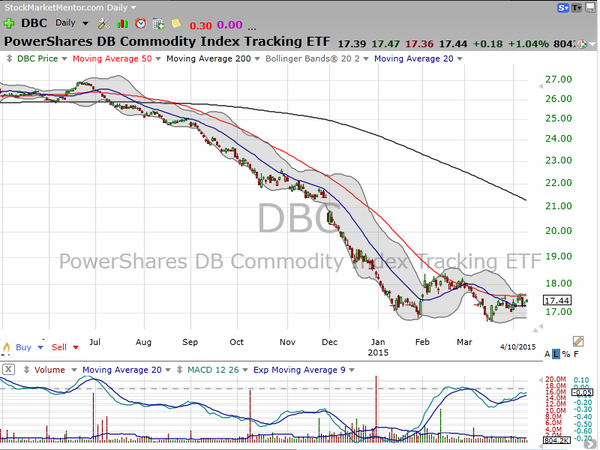The width and height of the screenshot is (600, 450).
Task: Click the pencil drawing tools icon
Action: (578, 341)
